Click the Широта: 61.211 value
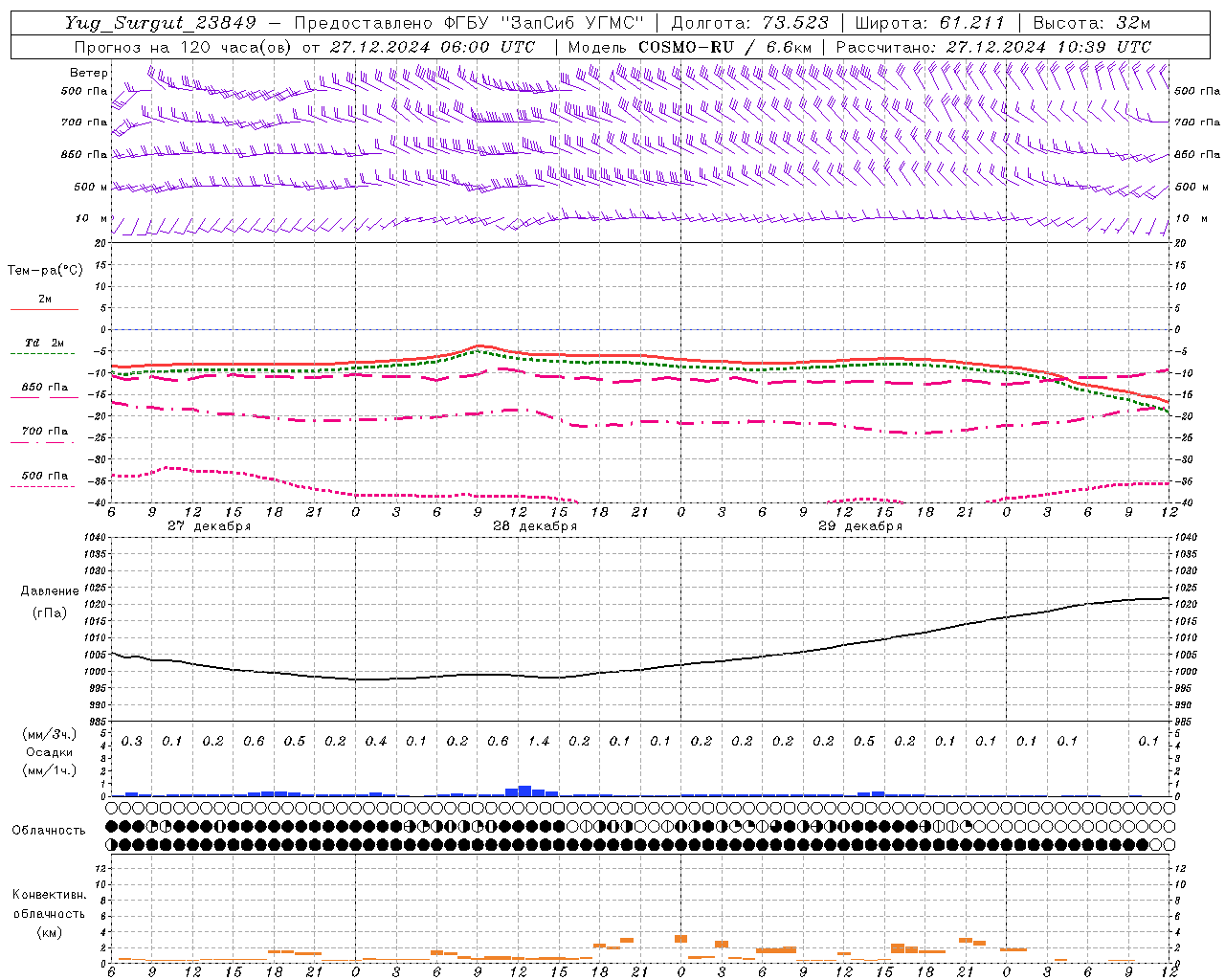This screenshot has height=980, width=1225. click(x=930, y=23)
